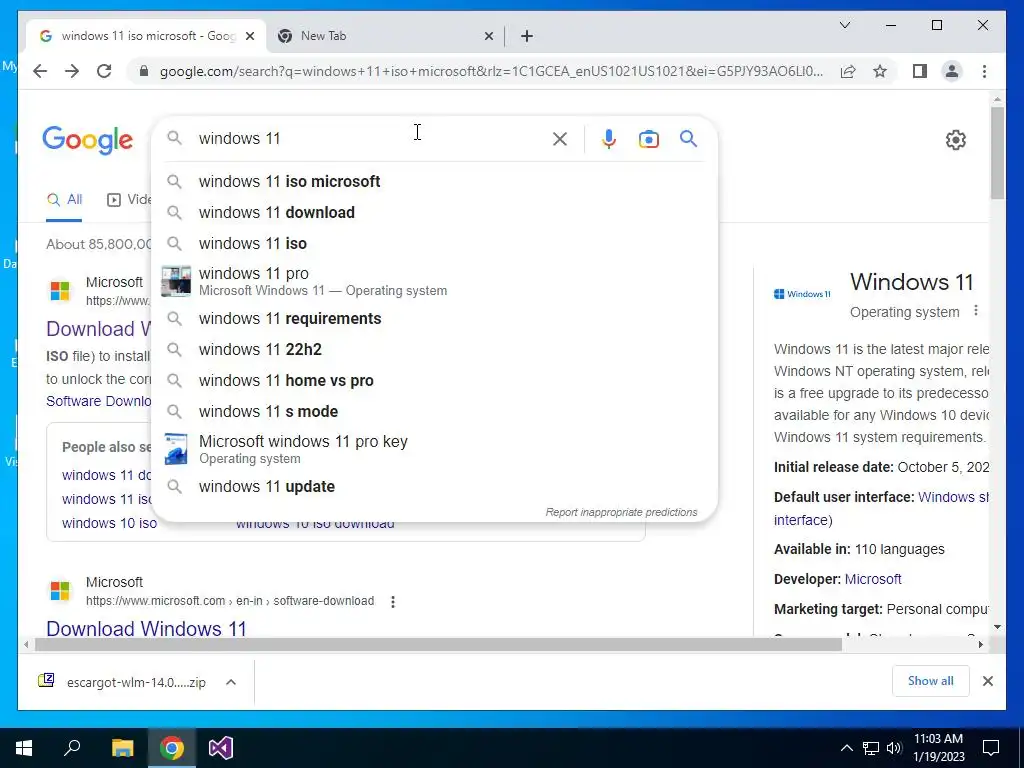The width and height of the screenshot is (1024, 768).
Task: Click the windows 10 iso related search
Action: 109,523
